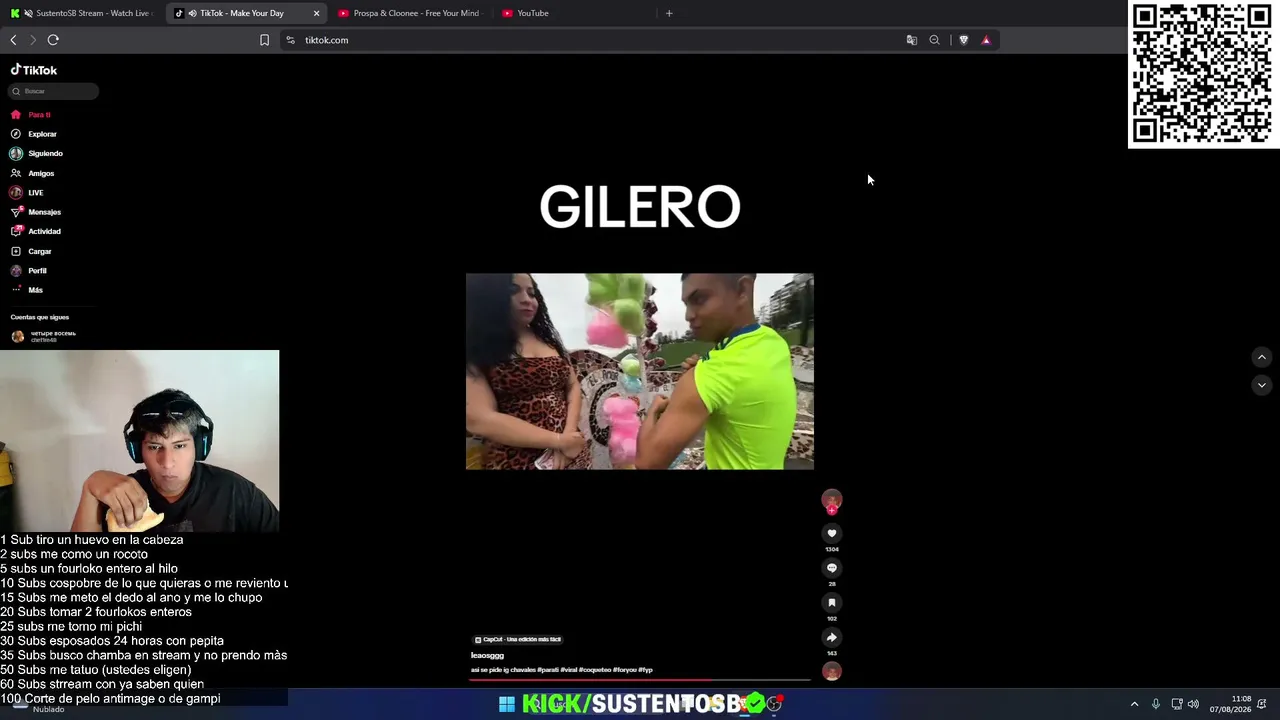Image resolution: width=1280 pixels, height=720 pixels.
Task: Open the Actividad notifications icon
Action: [16, 231]
